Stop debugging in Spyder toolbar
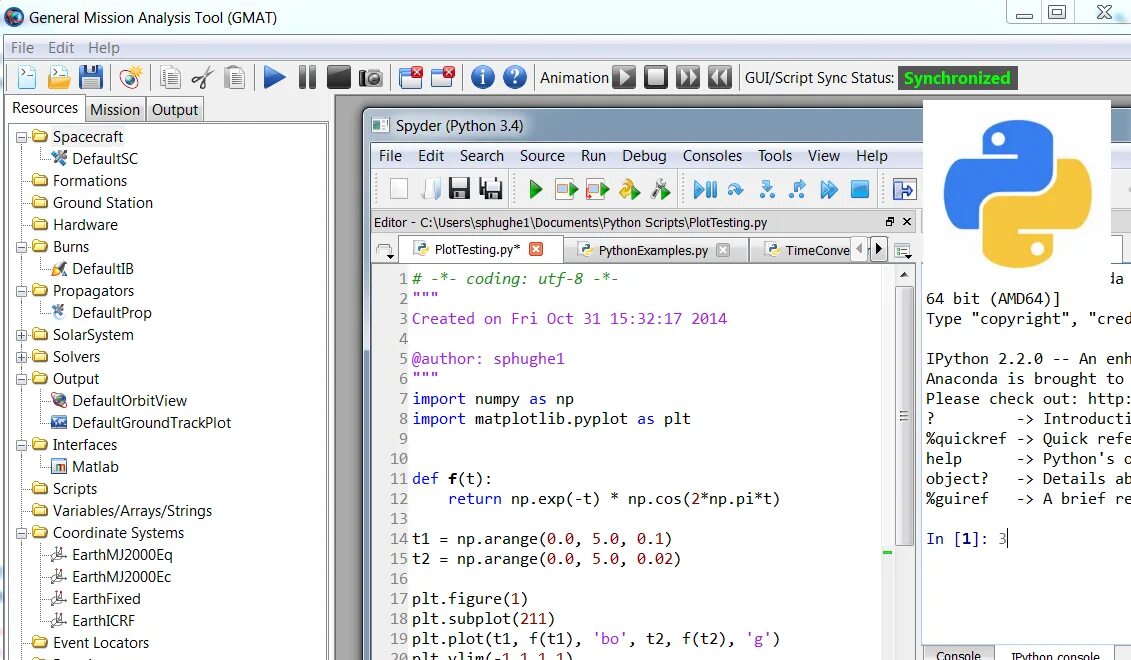 point(859,189)
